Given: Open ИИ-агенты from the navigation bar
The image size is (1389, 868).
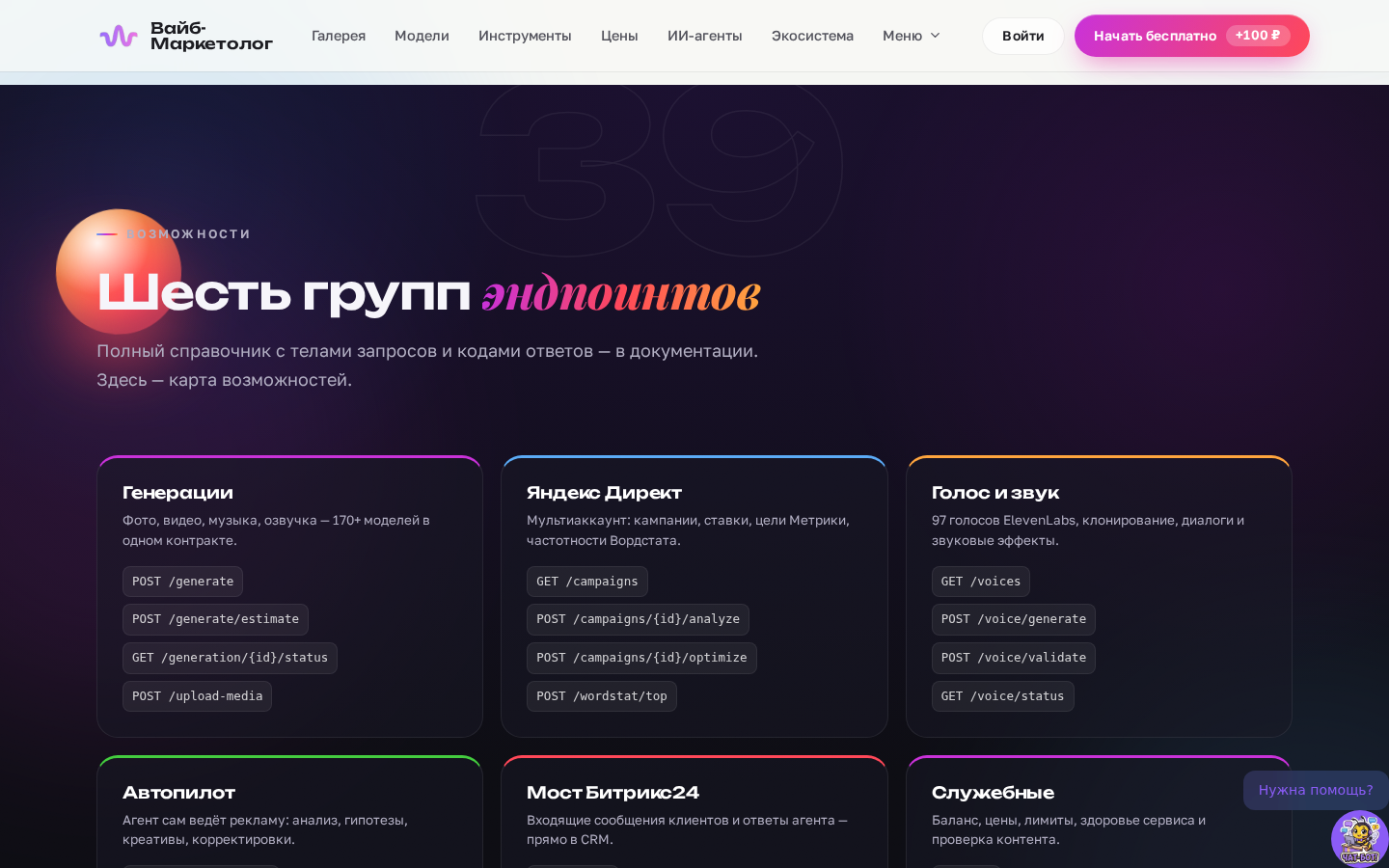Looking at the screenshot, I should (705, 36).
